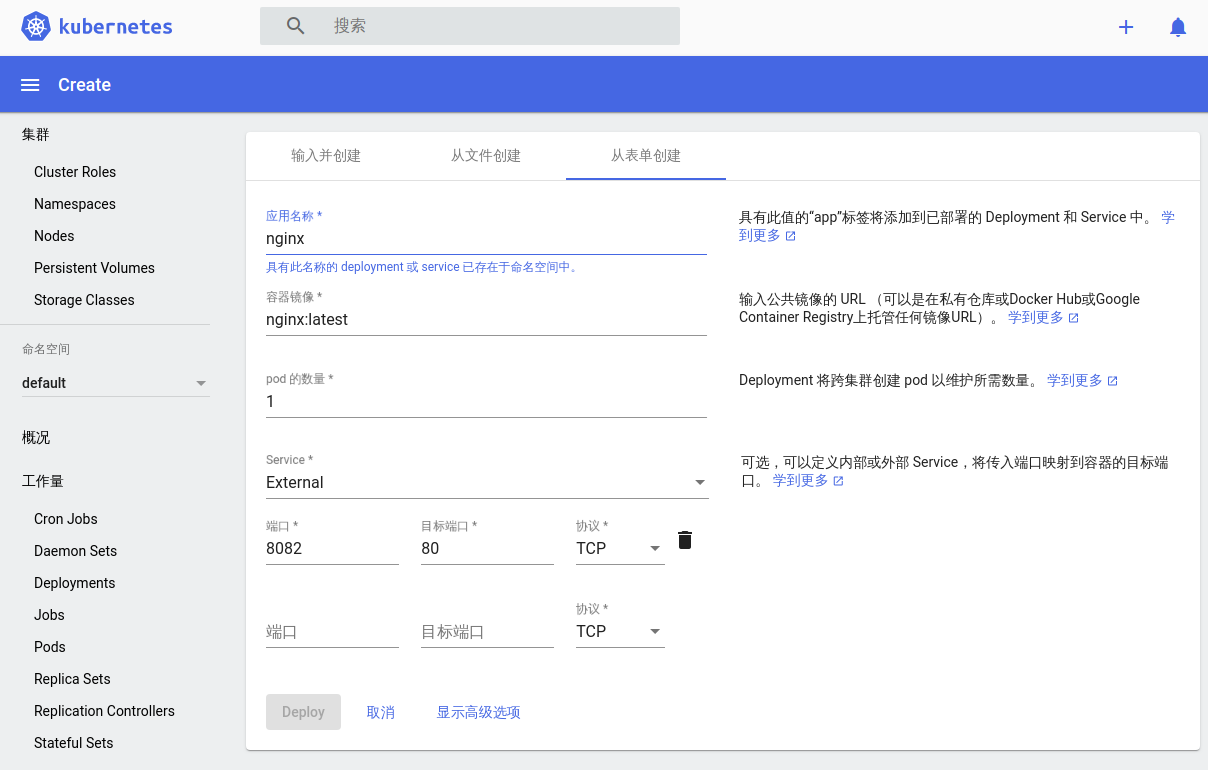1208x770 pixels.
Task: Open Replica Sets in sidebar
Action: click(72, 679)
